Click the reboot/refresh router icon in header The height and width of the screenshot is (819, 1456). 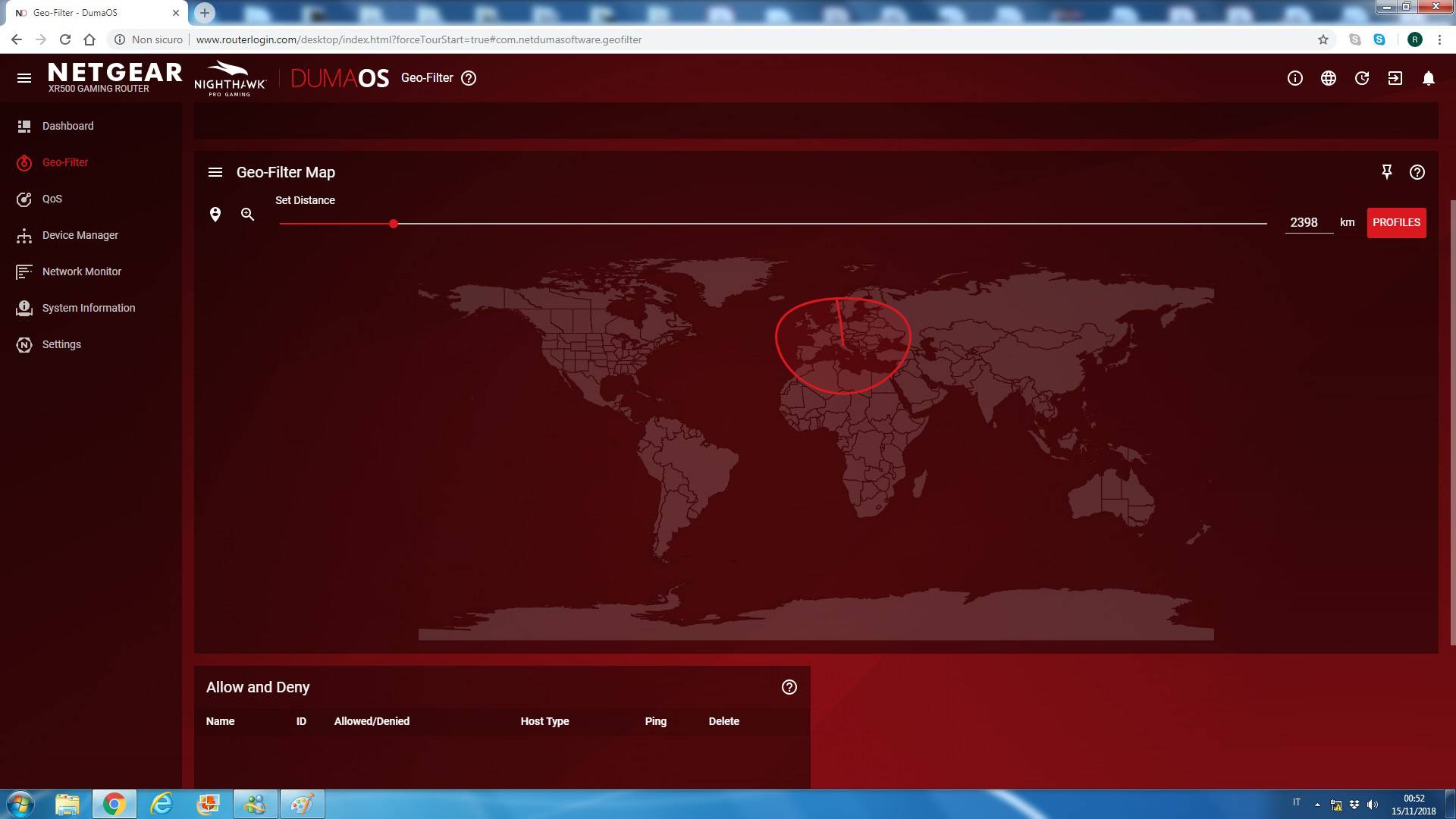click(1362, 78)
